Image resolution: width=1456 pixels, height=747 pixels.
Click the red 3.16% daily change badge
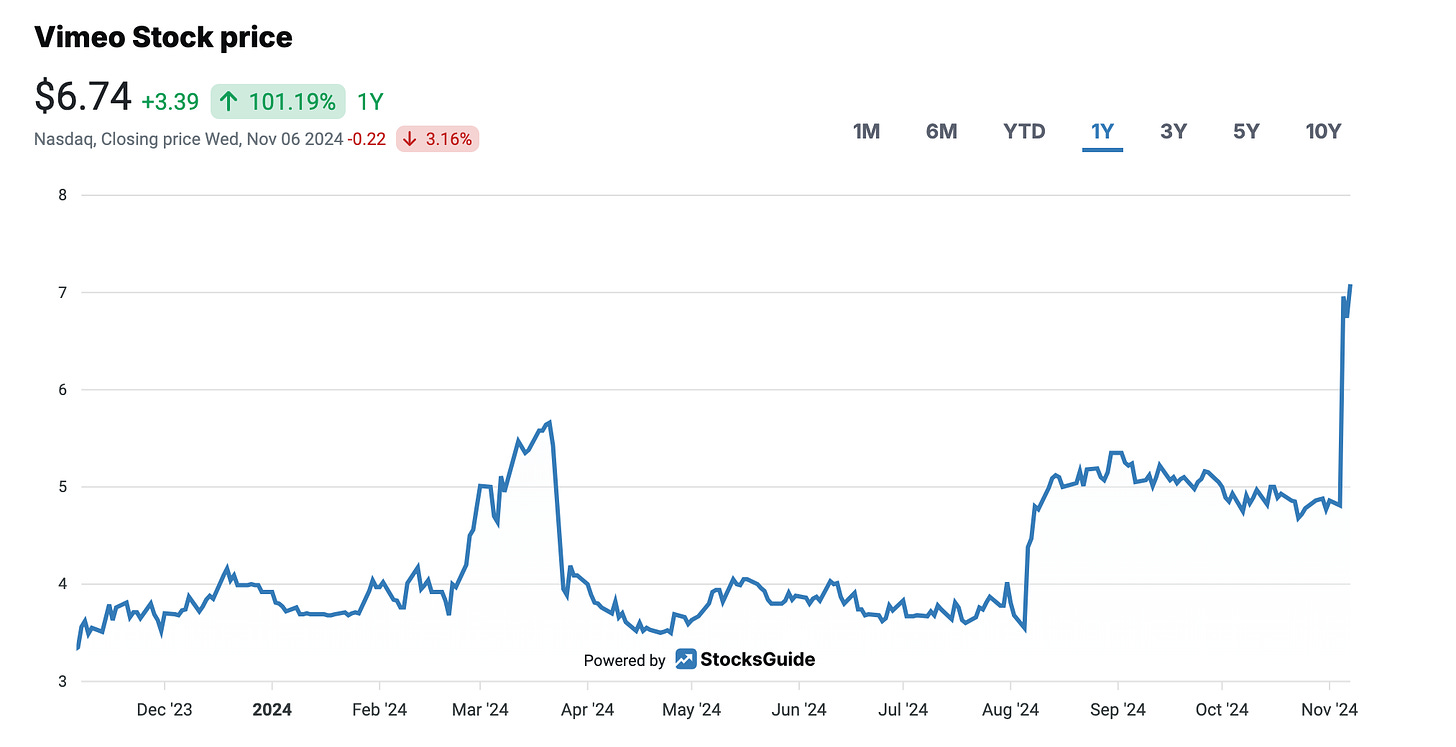pyautogui.click(x=438, y=139)
